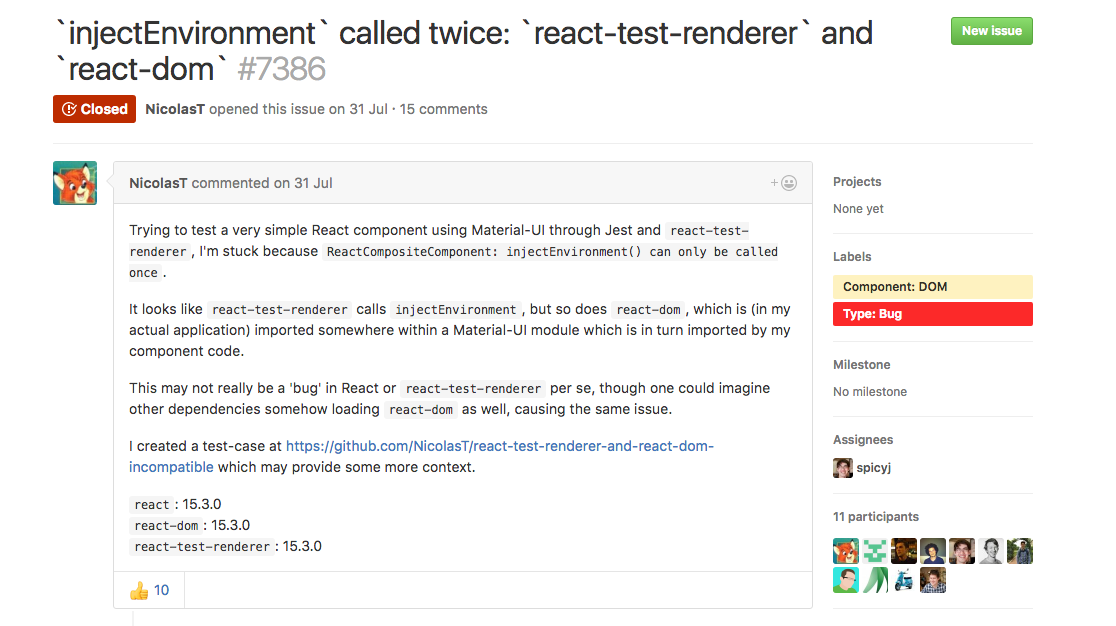The height and width of the screenshot is (626, 1116).
Task: Click the red Closed status badge
Action: (x=94, y=109)
